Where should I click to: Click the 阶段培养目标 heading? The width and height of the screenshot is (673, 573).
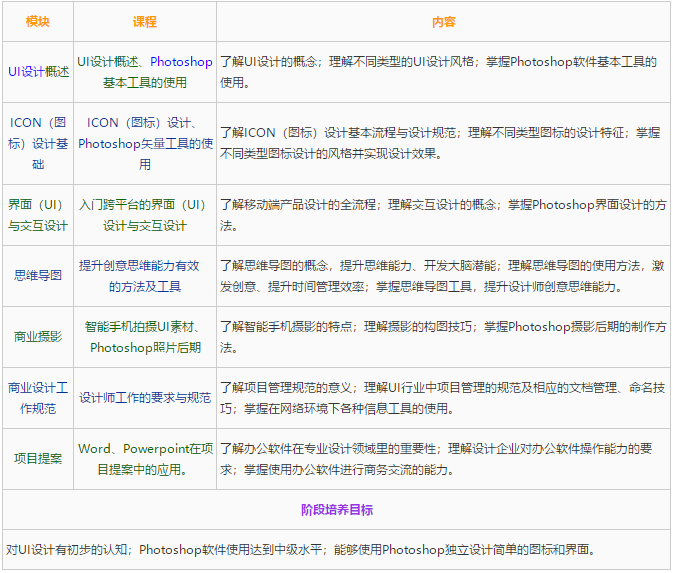tap(336, 509)
